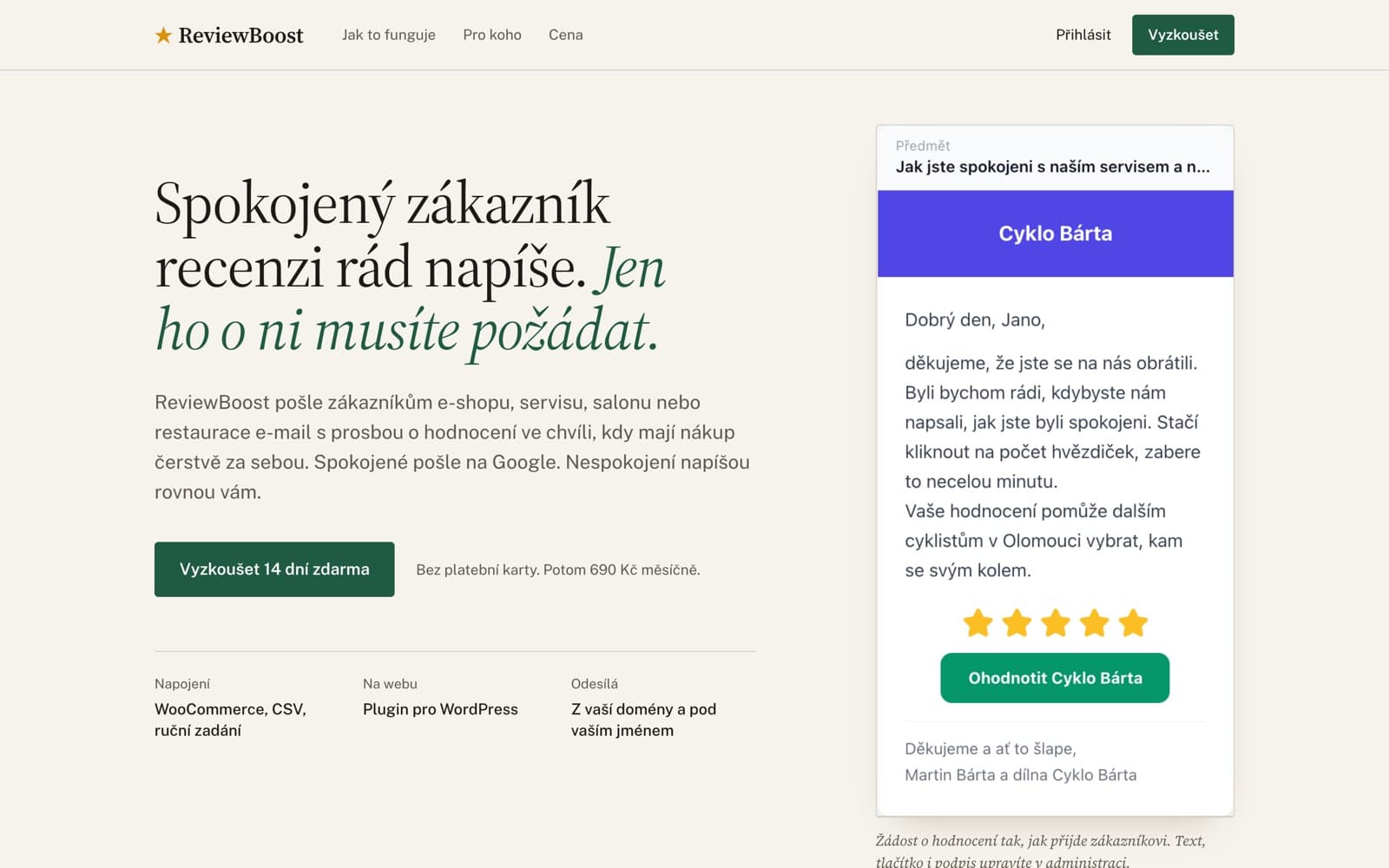
Task: Click 'Bez platební karty. Potom 690 Kč měsíčně.' text
Action: coord(558,570)
